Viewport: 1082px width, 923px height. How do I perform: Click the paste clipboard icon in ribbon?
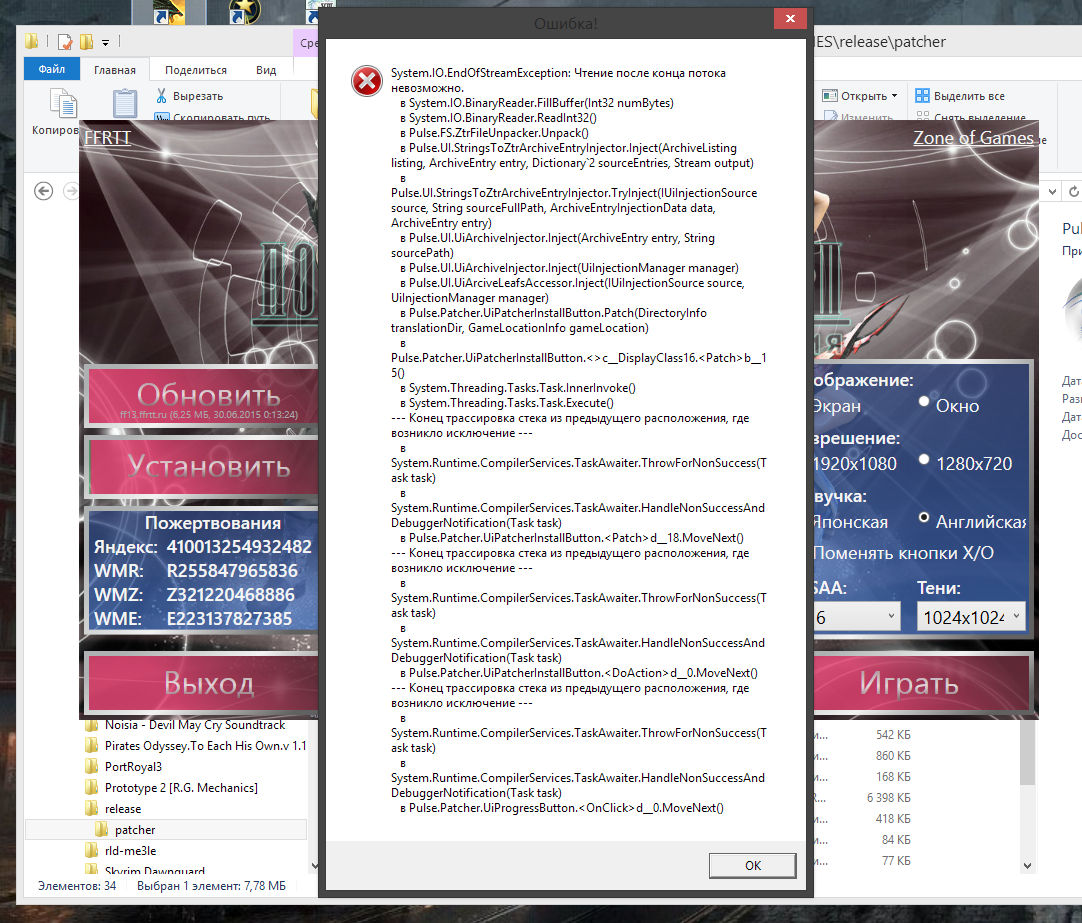[x=125, y=103]
